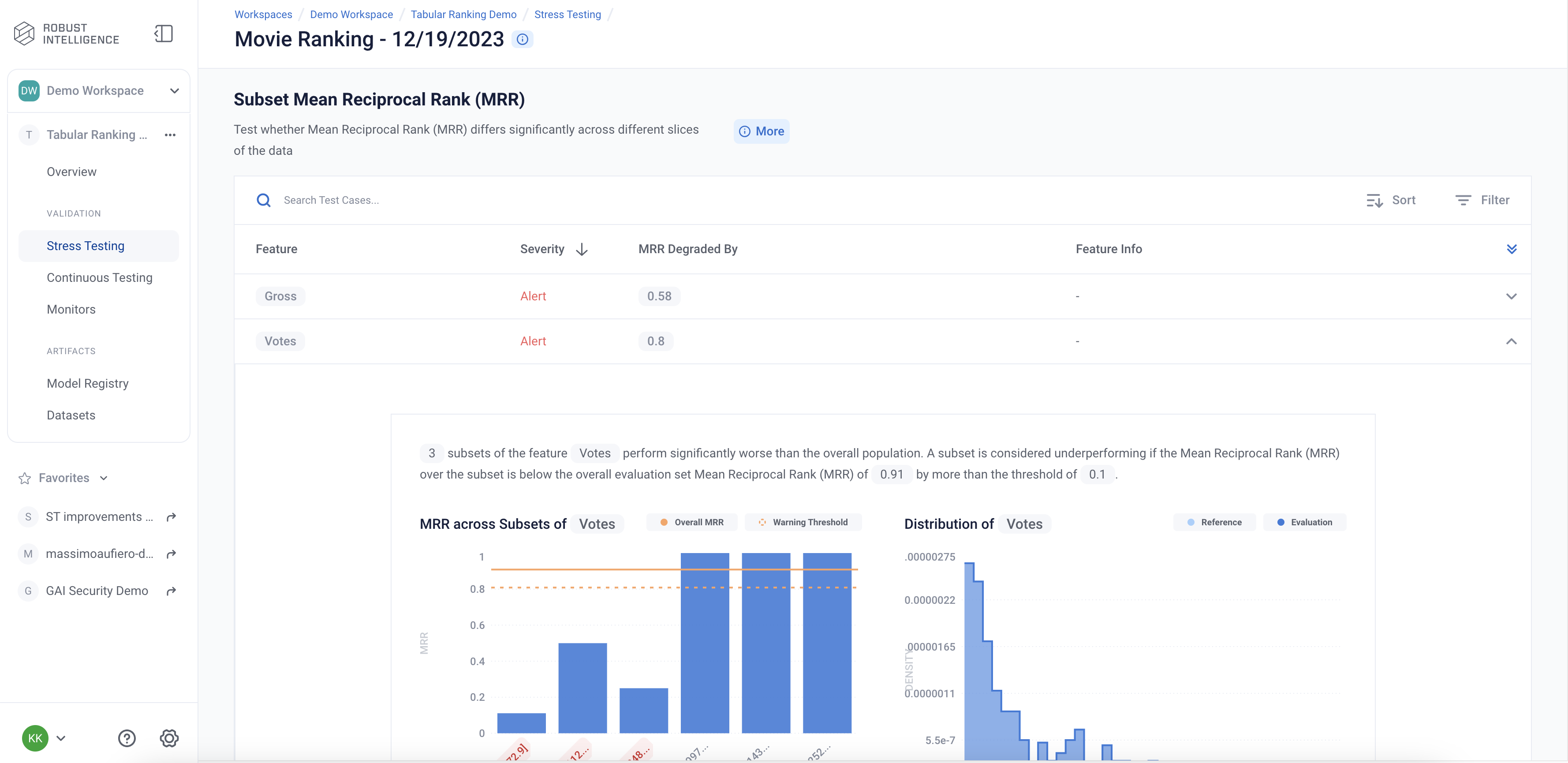
Task: Click the Stress Testing navigation menu item
Action: pos(85,245)
